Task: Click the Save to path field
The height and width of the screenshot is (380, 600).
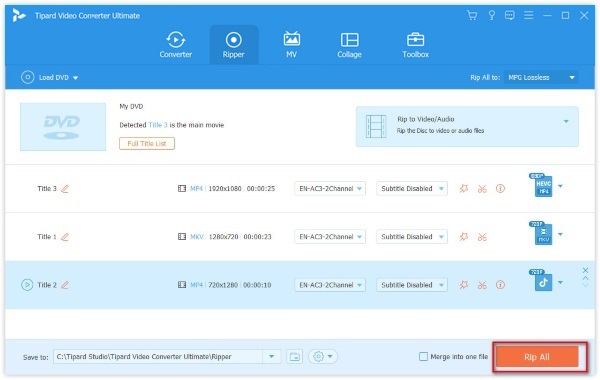Action: pos(158,357)
